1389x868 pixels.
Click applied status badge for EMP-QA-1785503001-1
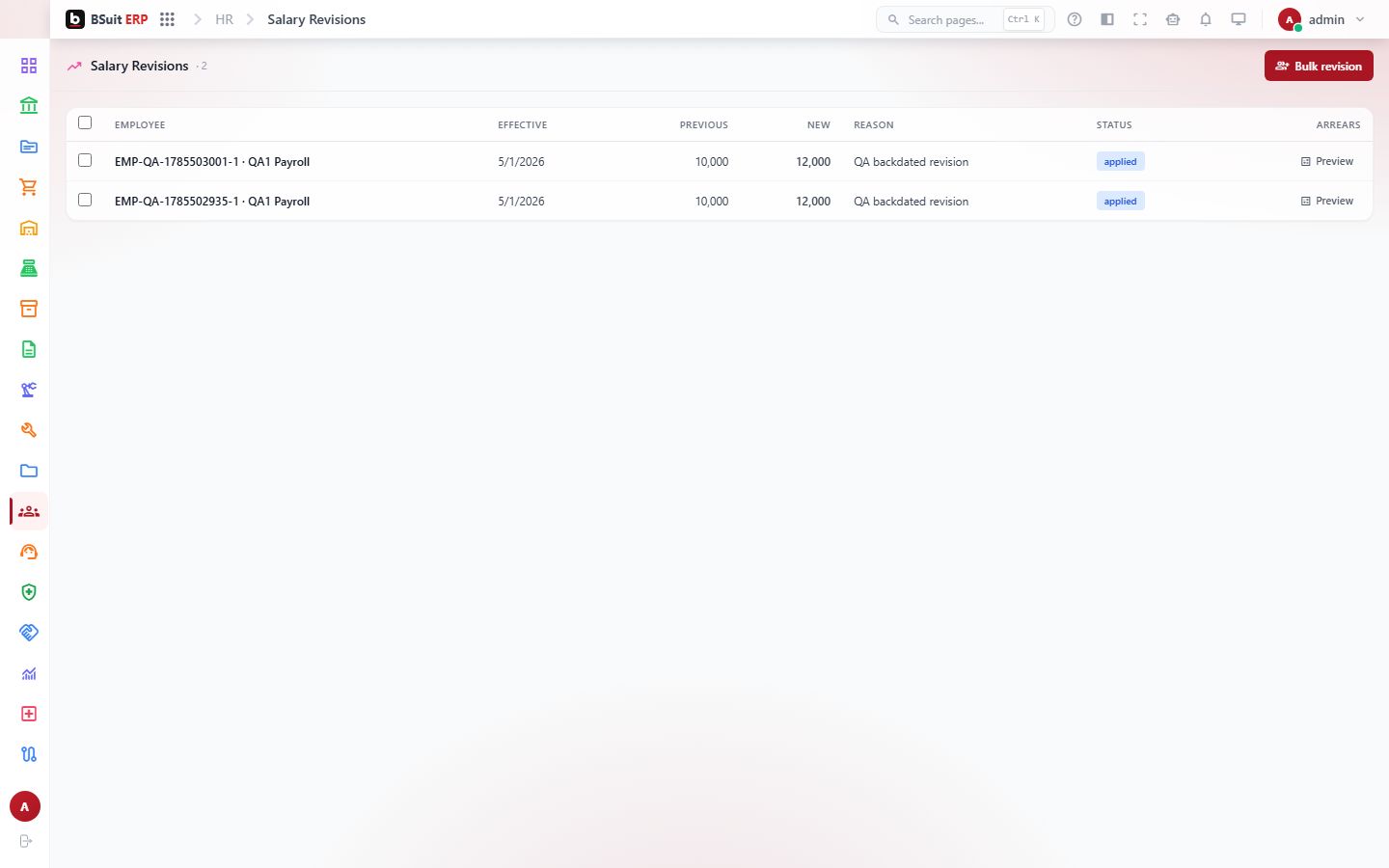1120,162
